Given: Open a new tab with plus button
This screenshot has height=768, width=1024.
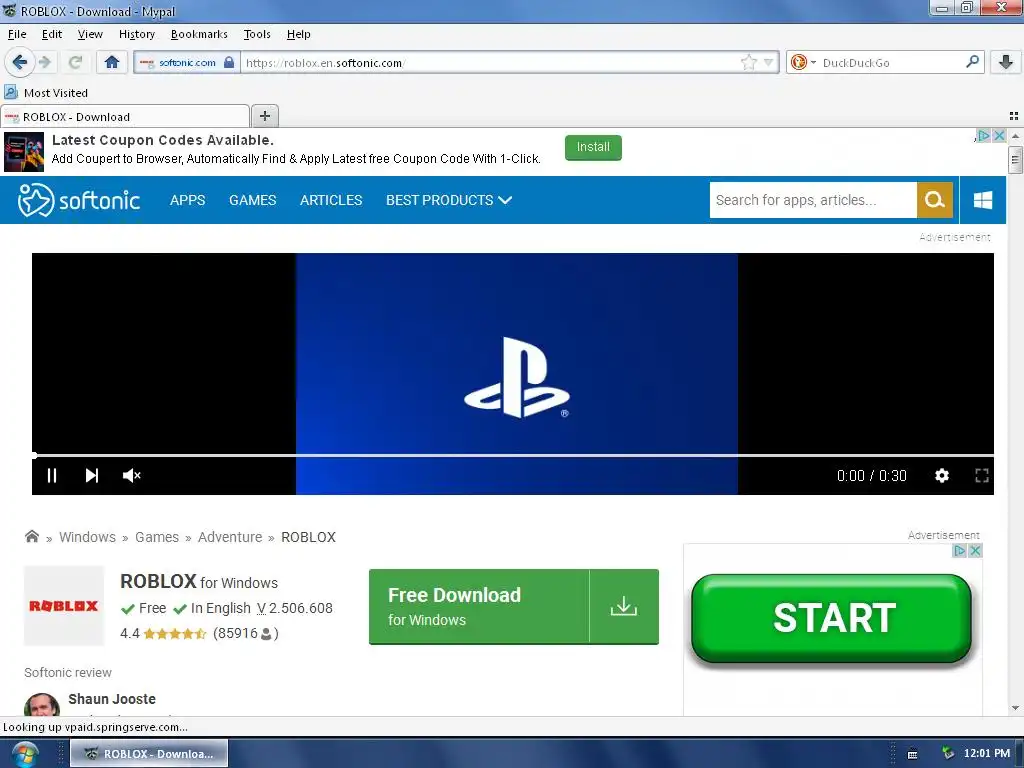Looking at the screenshot, I should click(x=264, y=116).
